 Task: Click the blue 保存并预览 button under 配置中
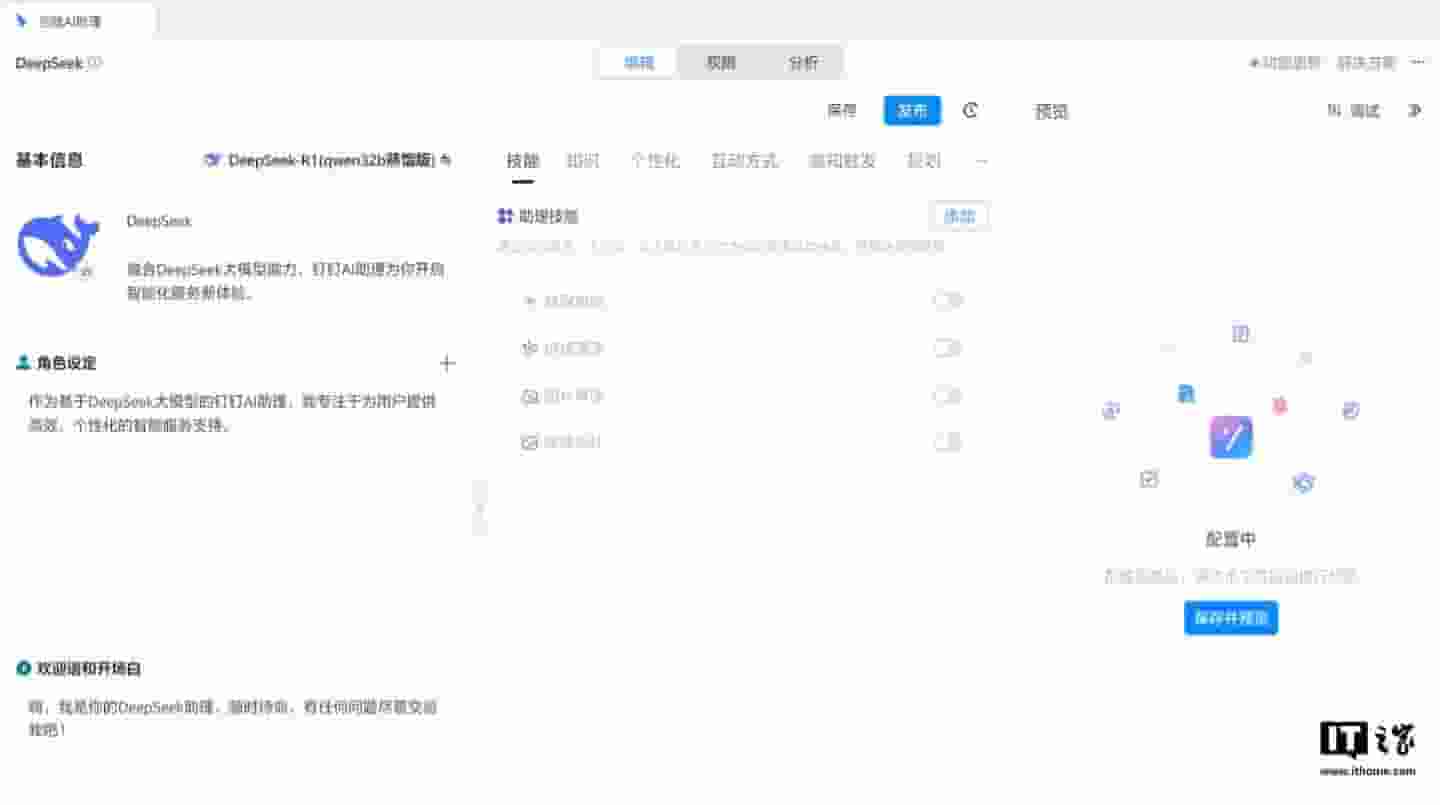[x=1230, y=618]
